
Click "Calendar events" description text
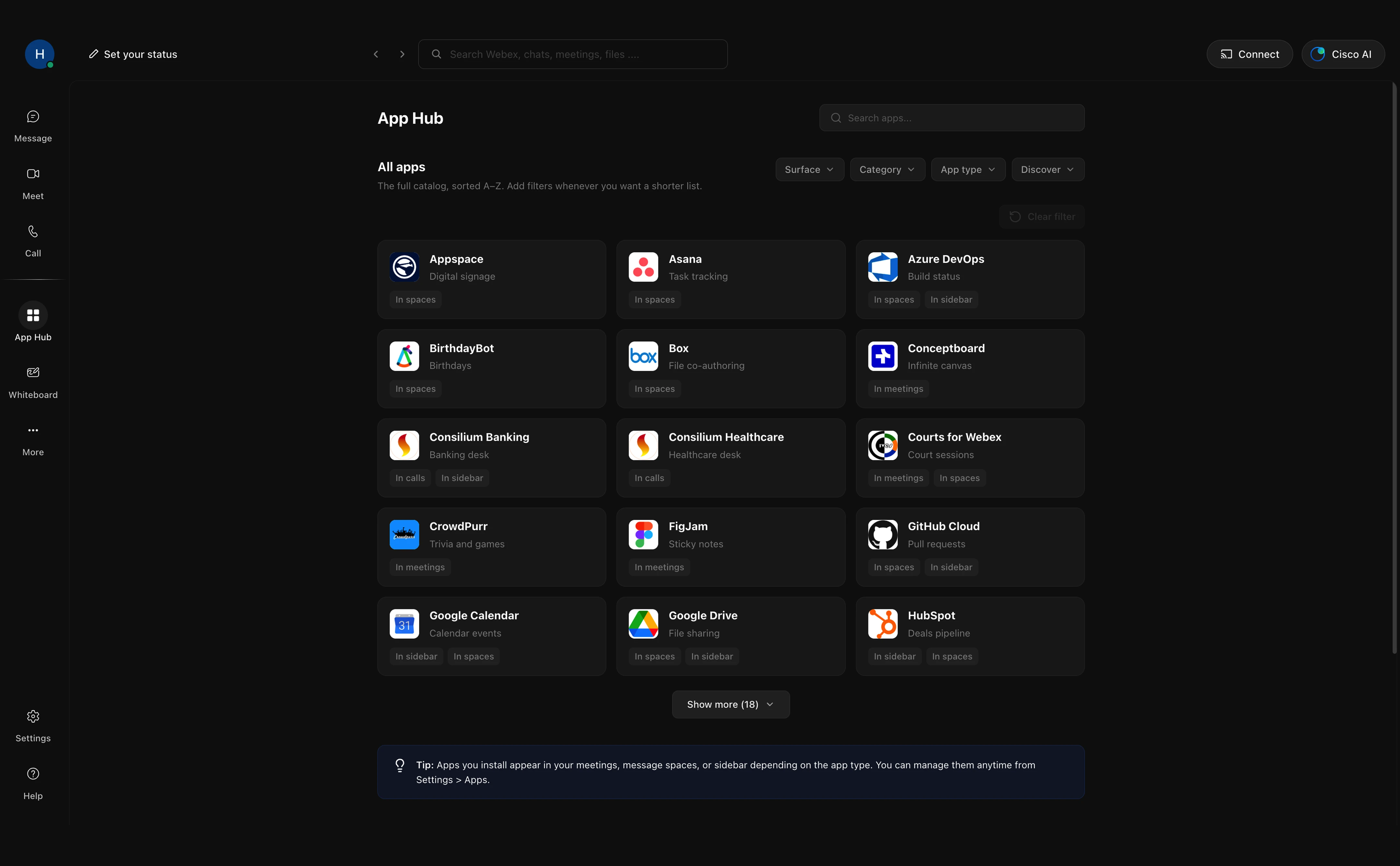coord(465,633)
